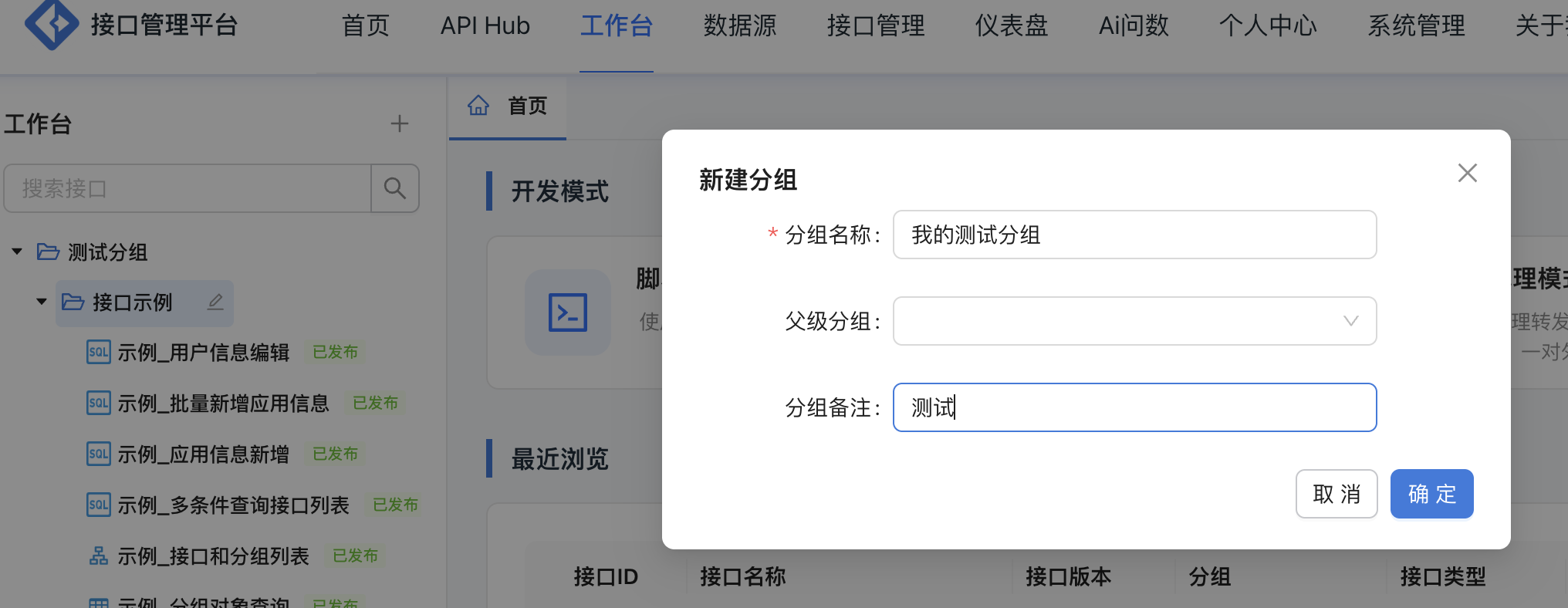The width and height of the screenshot is (1568, 608).
Task: Open 首页 in top navigation
Action: click(366, 25)
